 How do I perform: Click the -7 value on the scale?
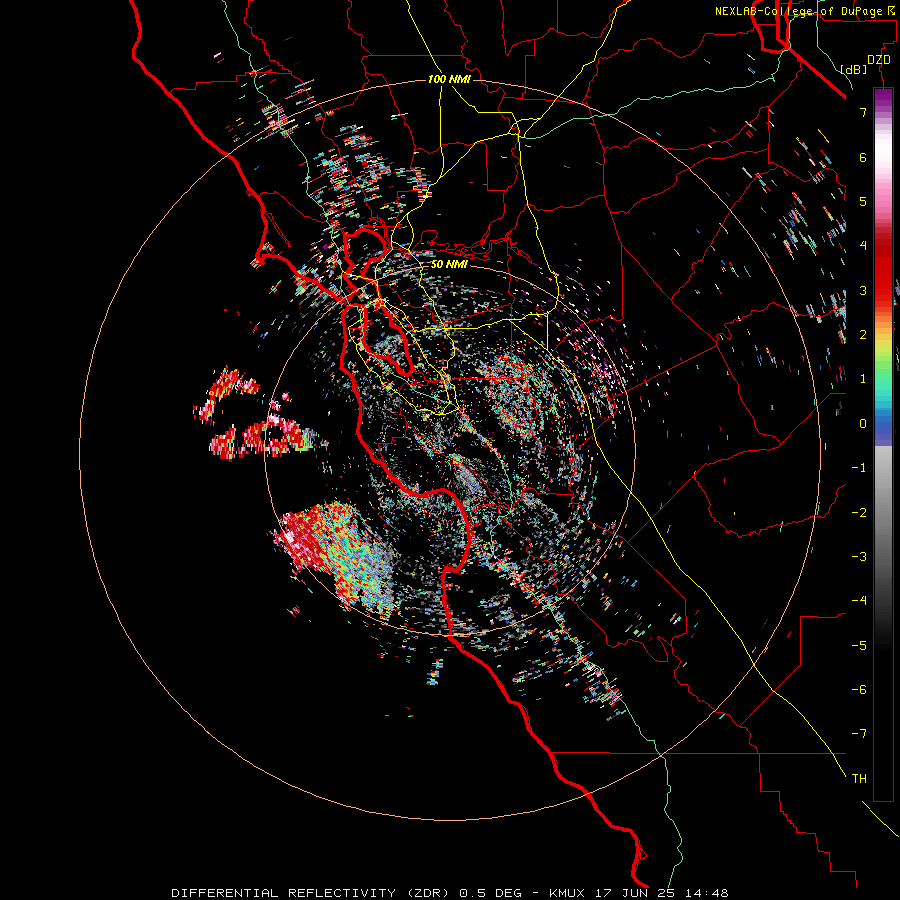859,734
